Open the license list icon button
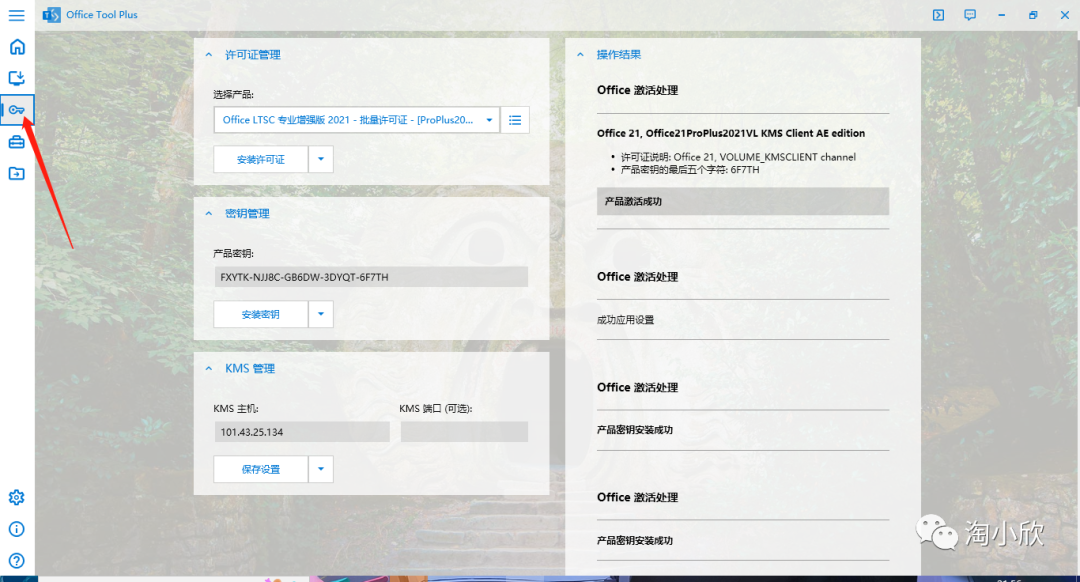This screenshot has width=1080, height=582. click(x=515, y=121)
